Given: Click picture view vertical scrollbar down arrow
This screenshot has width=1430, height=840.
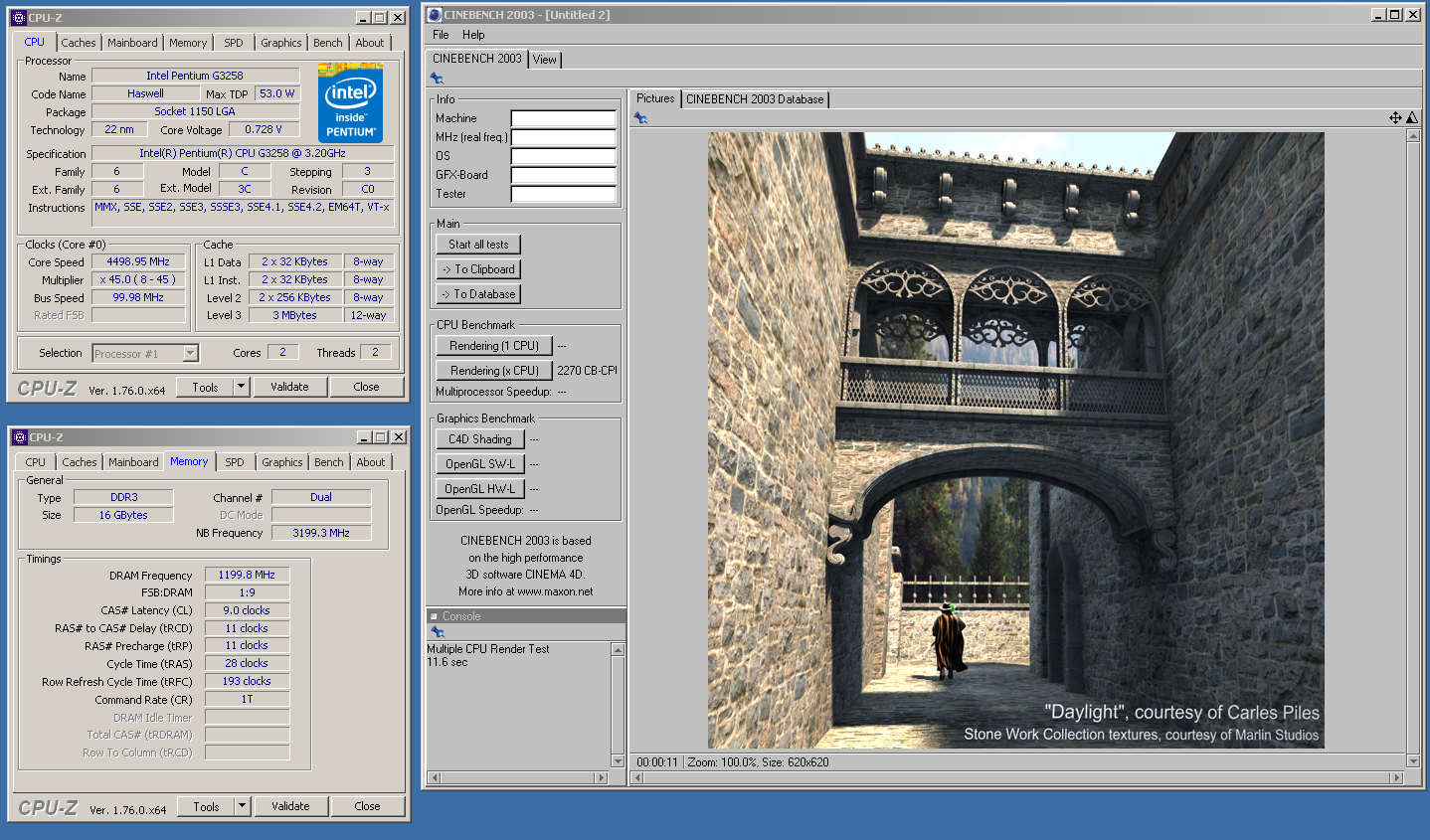Looking at the screenshot, I should click(1413, 761).
